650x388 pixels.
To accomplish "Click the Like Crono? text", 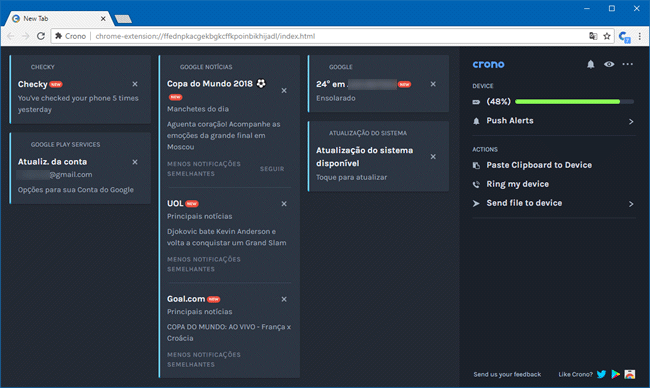I will click(575, 374).
